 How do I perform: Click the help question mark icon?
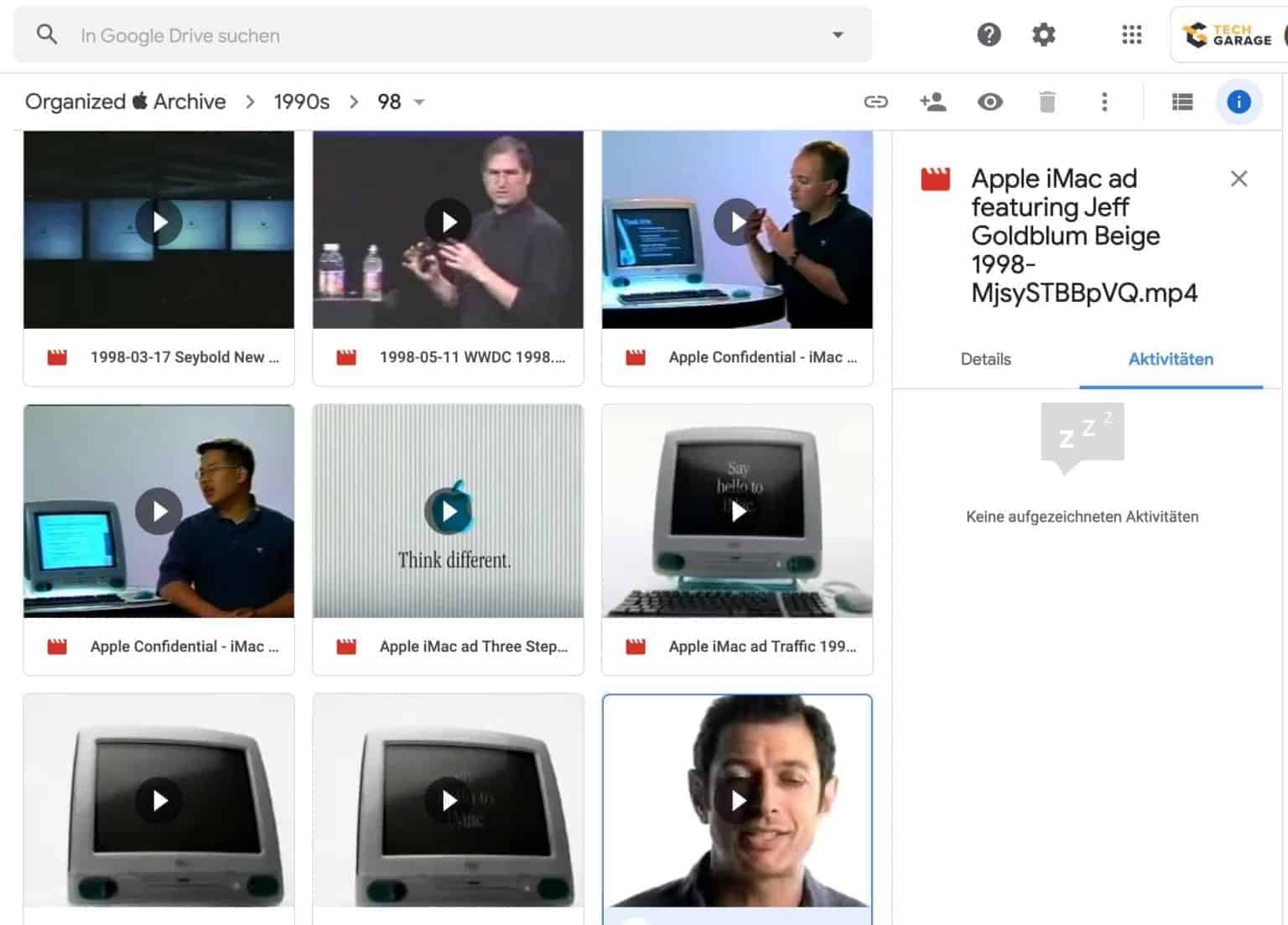pos(989,34)
